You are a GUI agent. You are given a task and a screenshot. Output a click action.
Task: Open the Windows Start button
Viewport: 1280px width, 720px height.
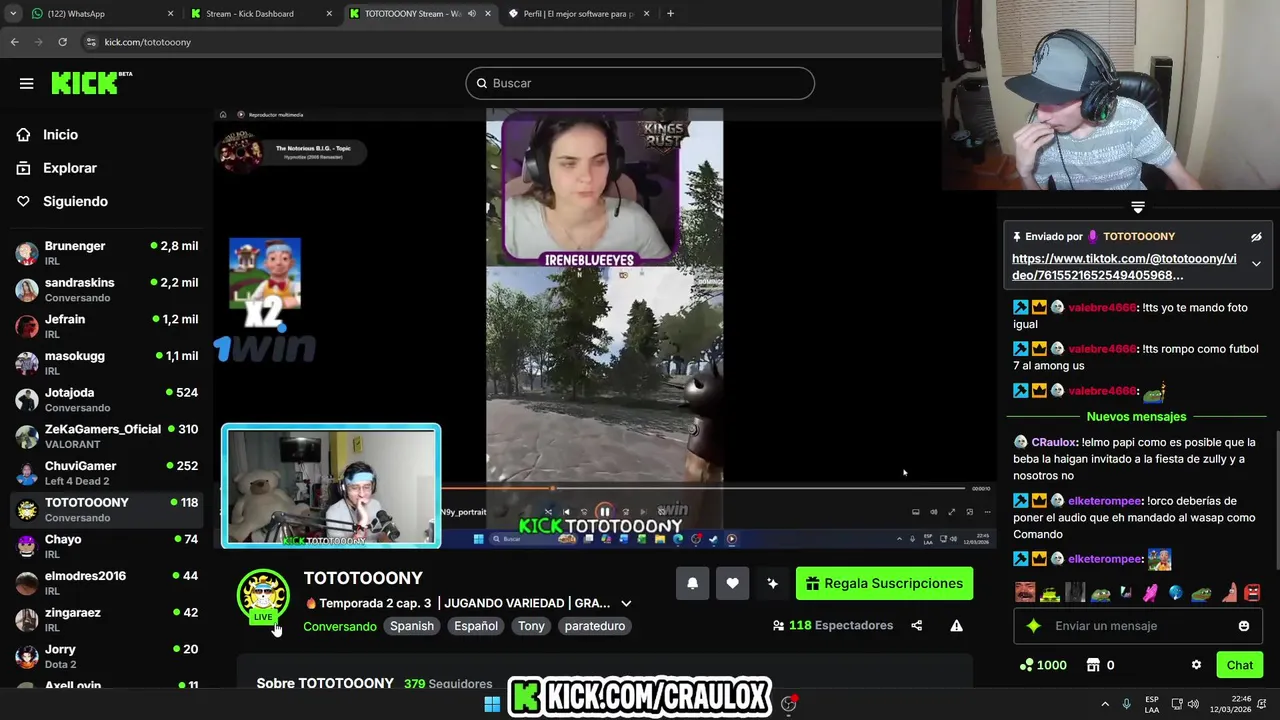(492, 704)
